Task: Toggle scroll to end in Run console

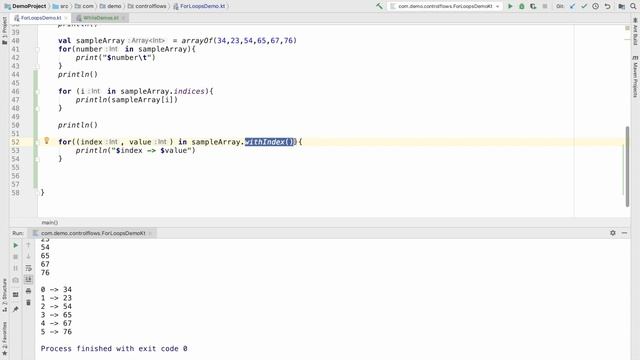Action: tap(28, 280)
